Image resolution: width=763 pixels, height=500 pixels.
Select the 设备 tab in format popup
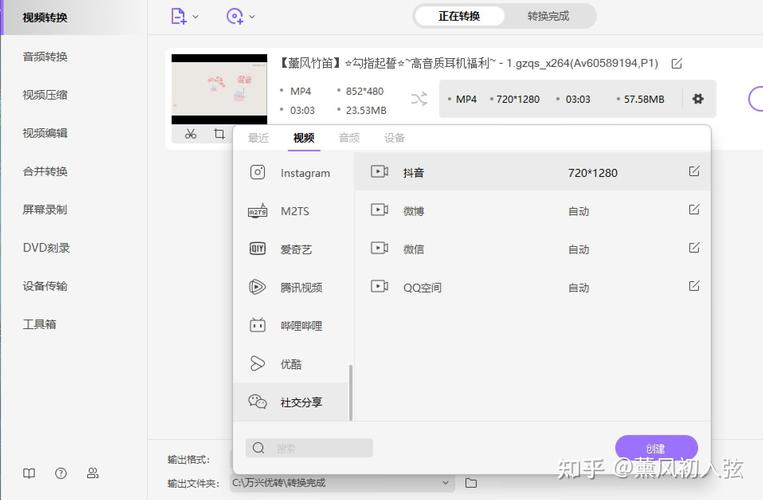tap(394, 138)
